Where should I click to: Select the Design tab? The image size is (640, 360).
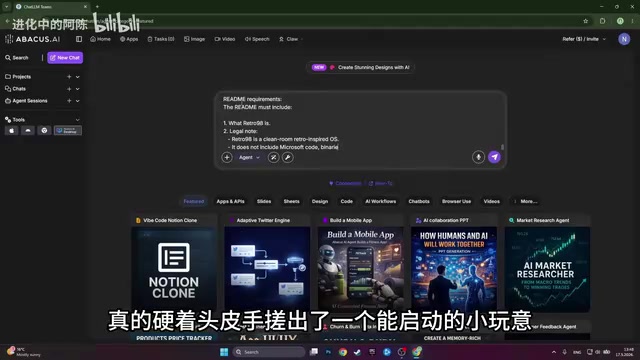[320, 201]
